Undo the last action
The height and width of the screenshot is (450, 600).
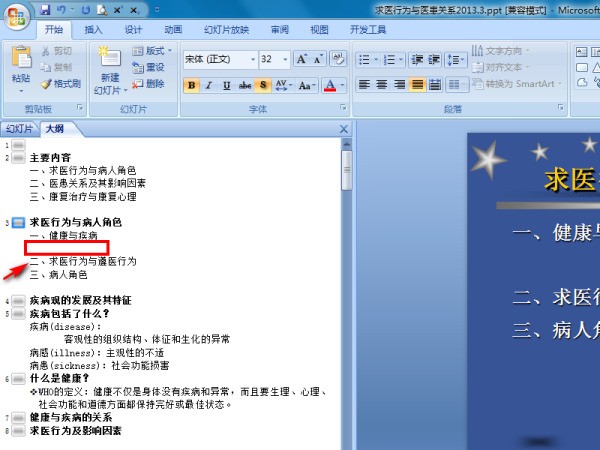click(x=61, y=10)
